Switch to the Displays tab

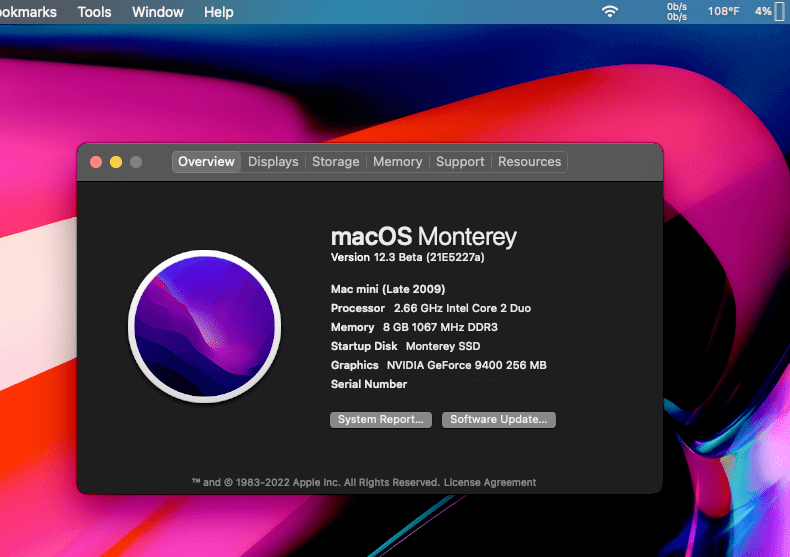click(273, 162)
